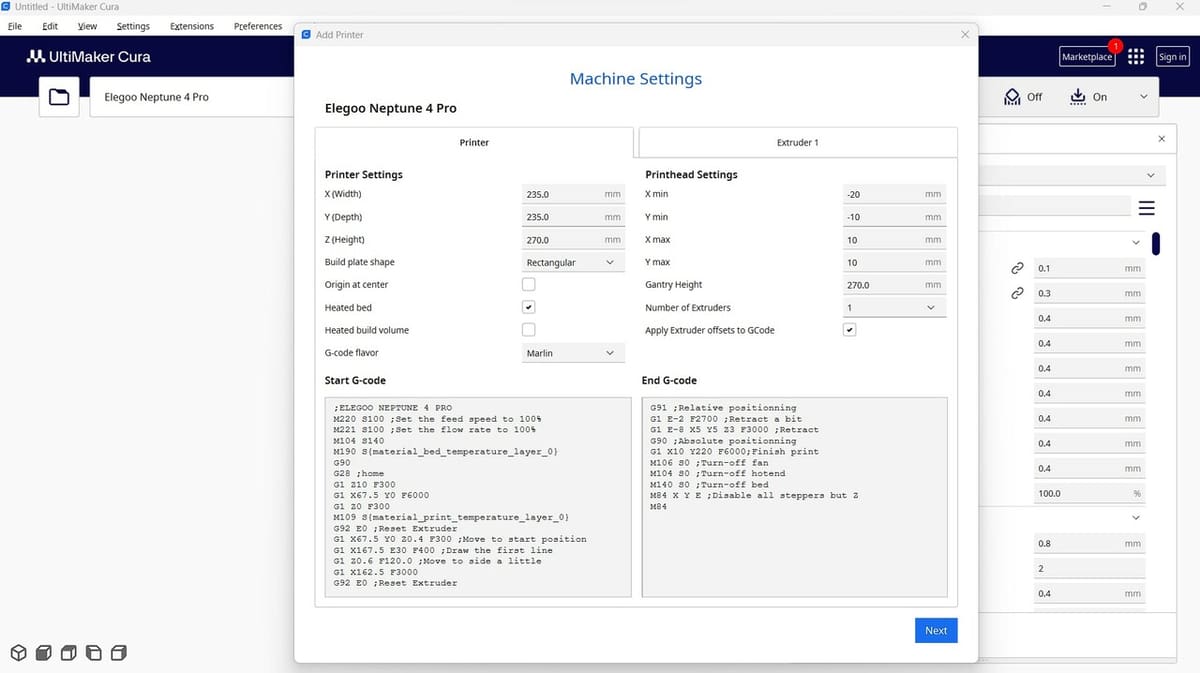Open the file folder icon button
The height and width of the screenshot is (673, 1200).
59,97
